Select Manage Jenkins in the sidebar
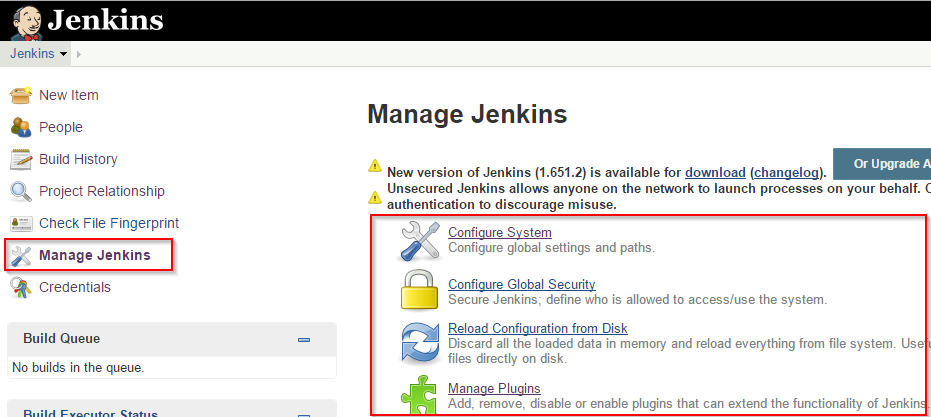 tap(95, 255)
